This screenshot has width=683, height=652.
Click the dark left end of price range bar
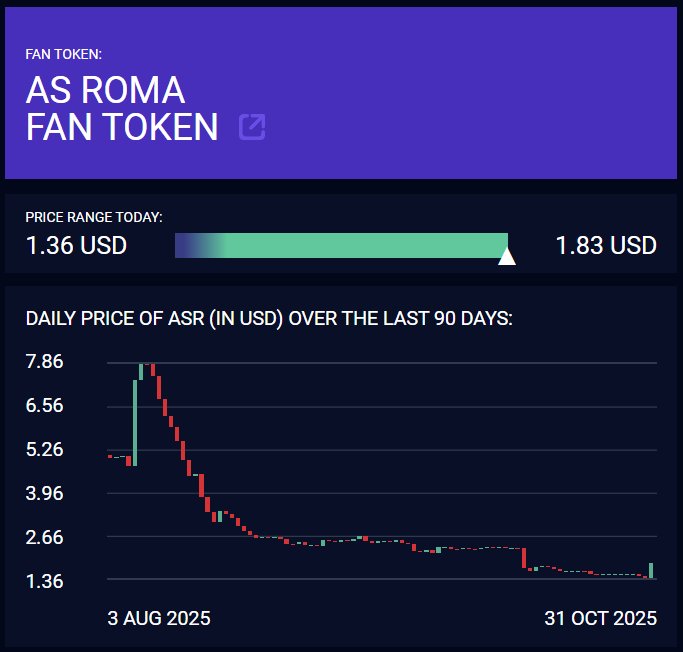pos(185,246)
